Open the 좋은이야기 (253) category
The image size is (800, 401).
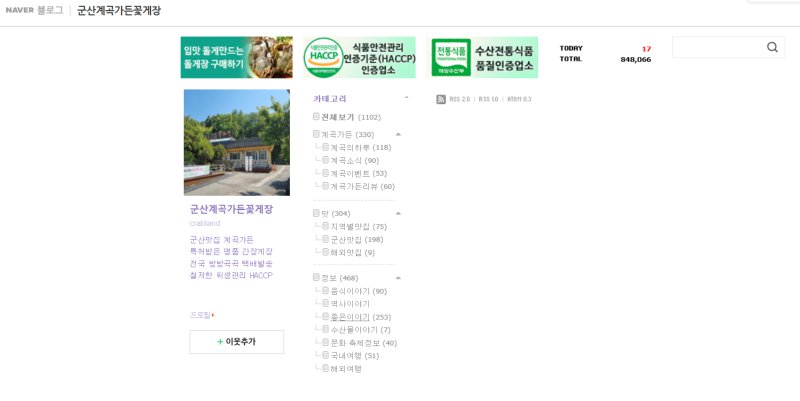coord(360,317)
